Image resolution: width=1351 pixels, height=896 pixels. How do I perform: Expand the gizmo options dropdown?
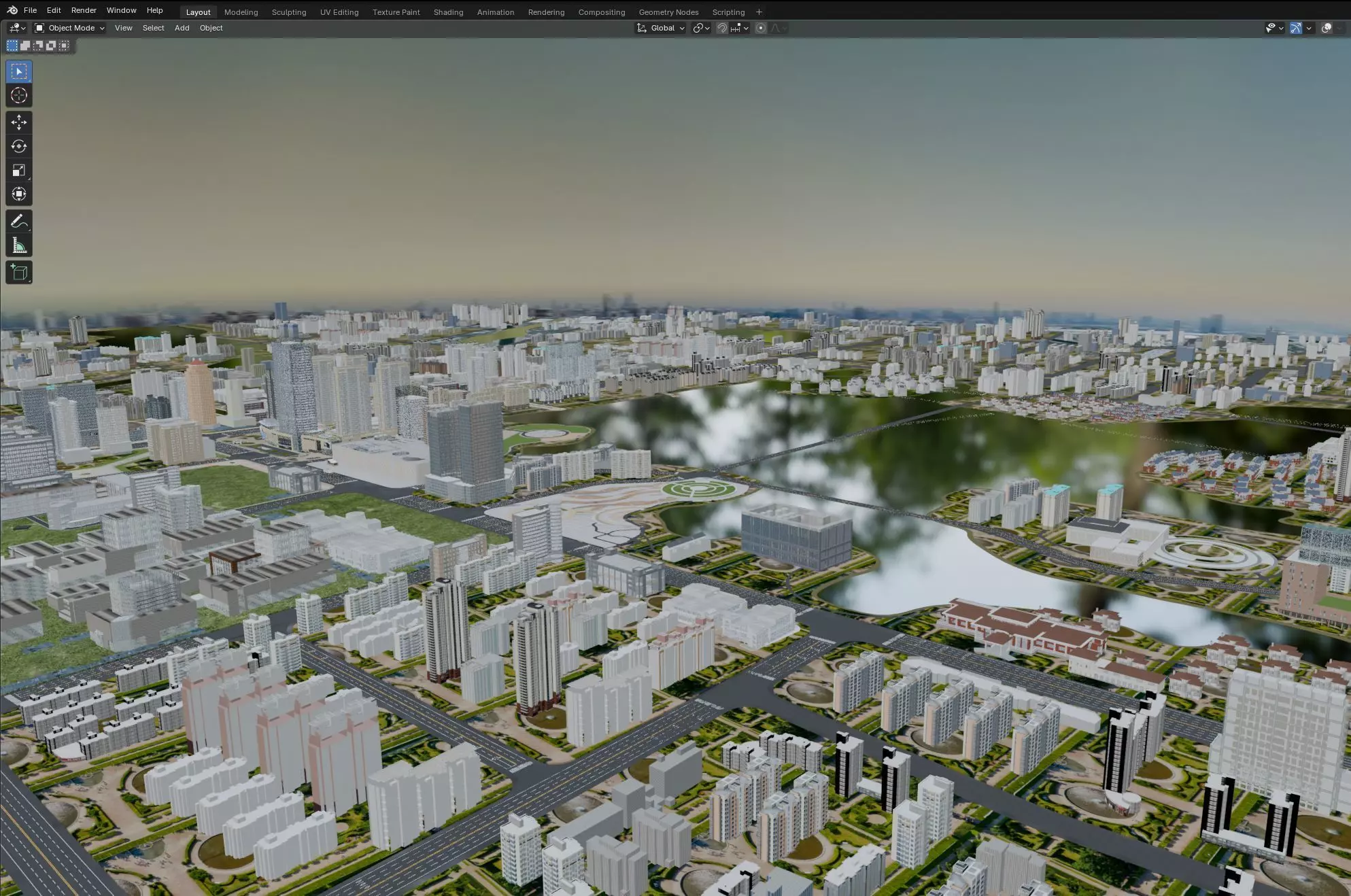coord(1309,28)
